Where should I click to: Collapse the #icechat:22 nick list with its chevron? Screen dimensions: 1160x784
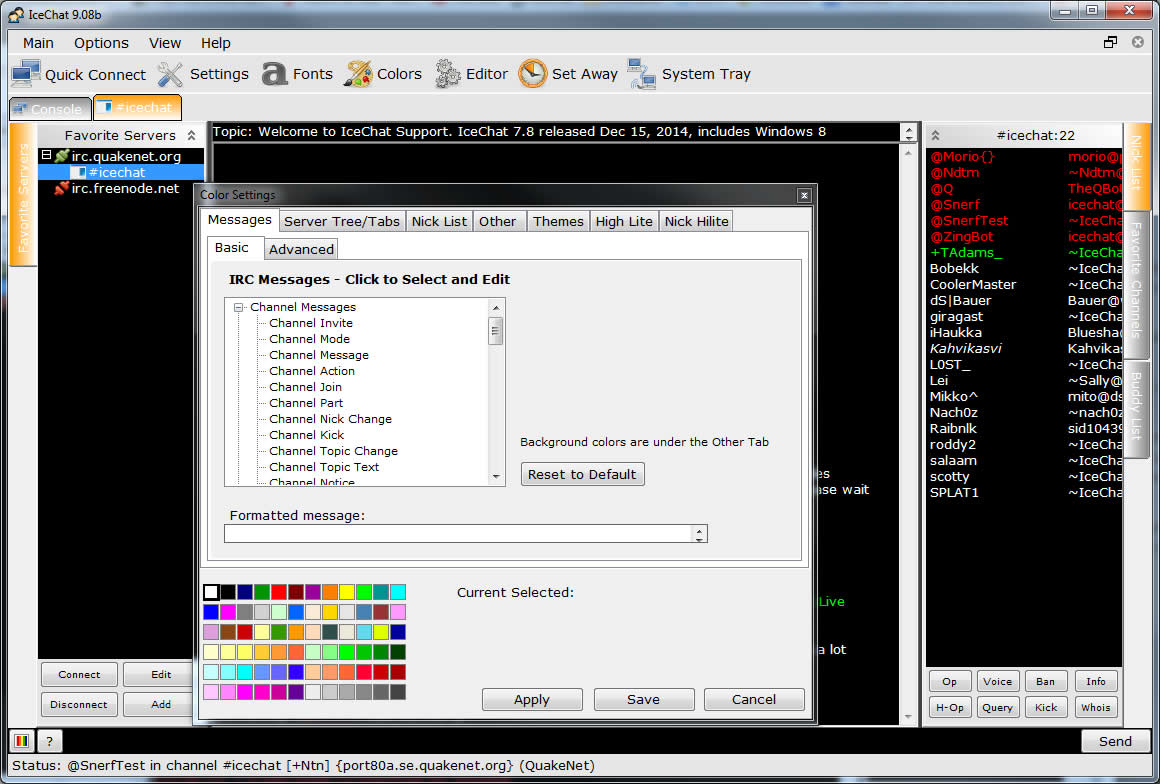(935, 135)
